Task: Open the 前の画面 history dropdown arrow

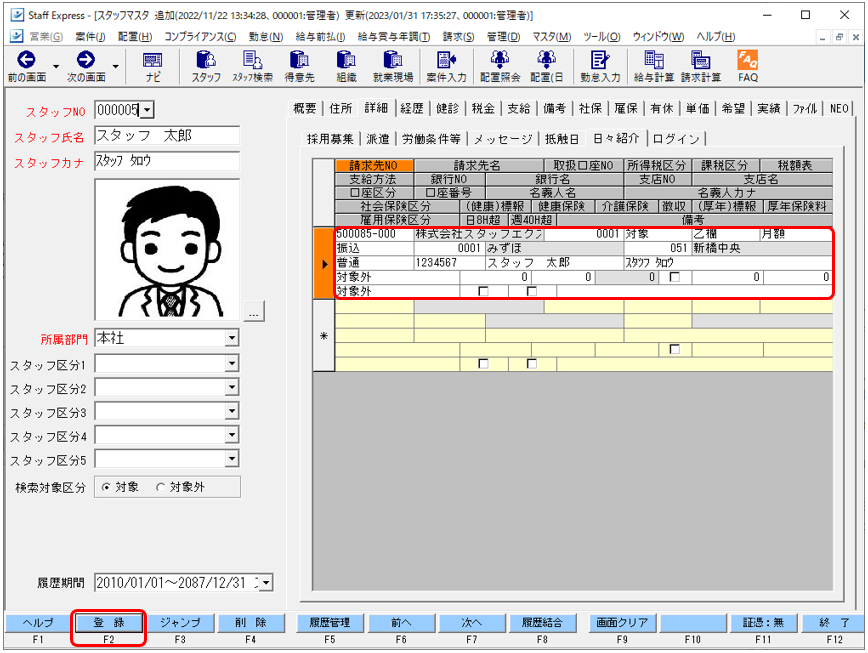Action: point(56,66)
